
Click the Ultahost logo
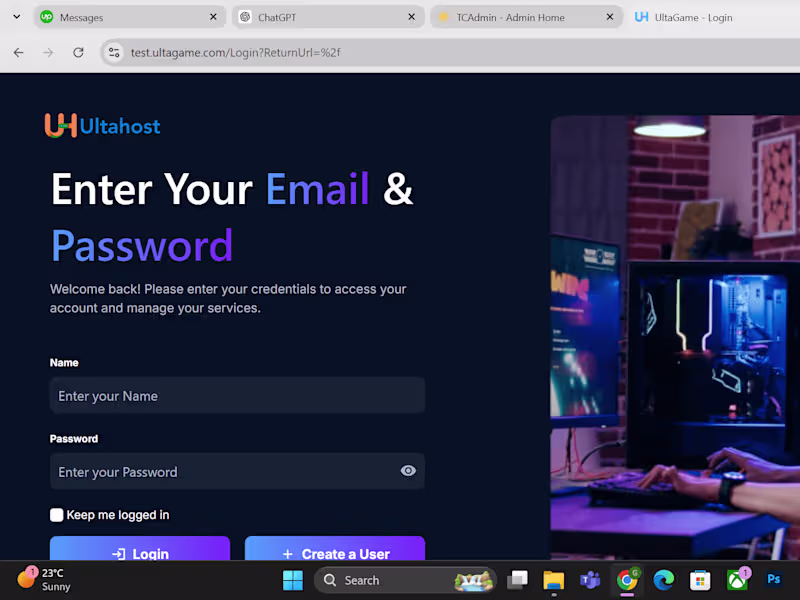click(x=102, y=126)
